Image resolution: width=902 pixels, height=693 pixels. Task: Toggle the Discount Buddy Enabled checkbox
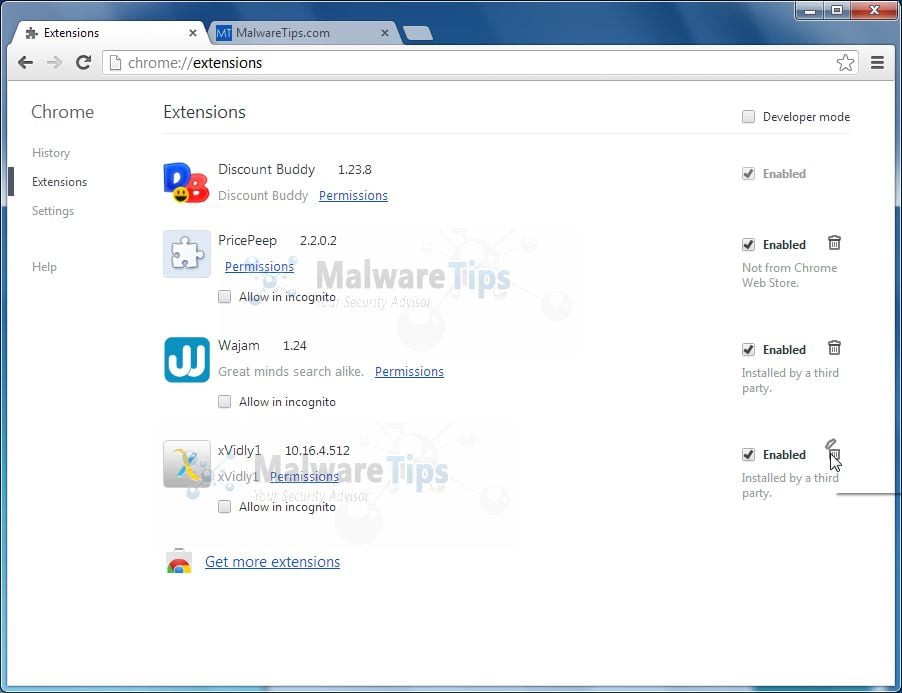click(x=748, y=174)
